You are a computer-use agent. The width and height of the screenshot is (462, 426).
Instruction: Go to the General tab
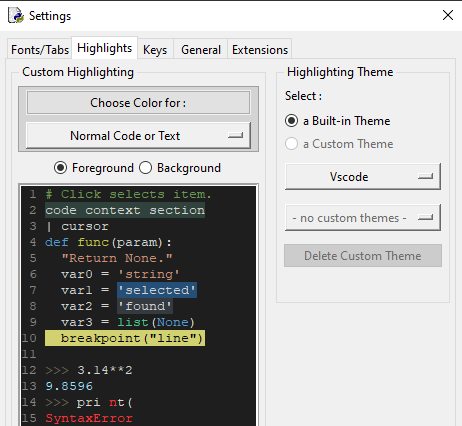point(201,50)
